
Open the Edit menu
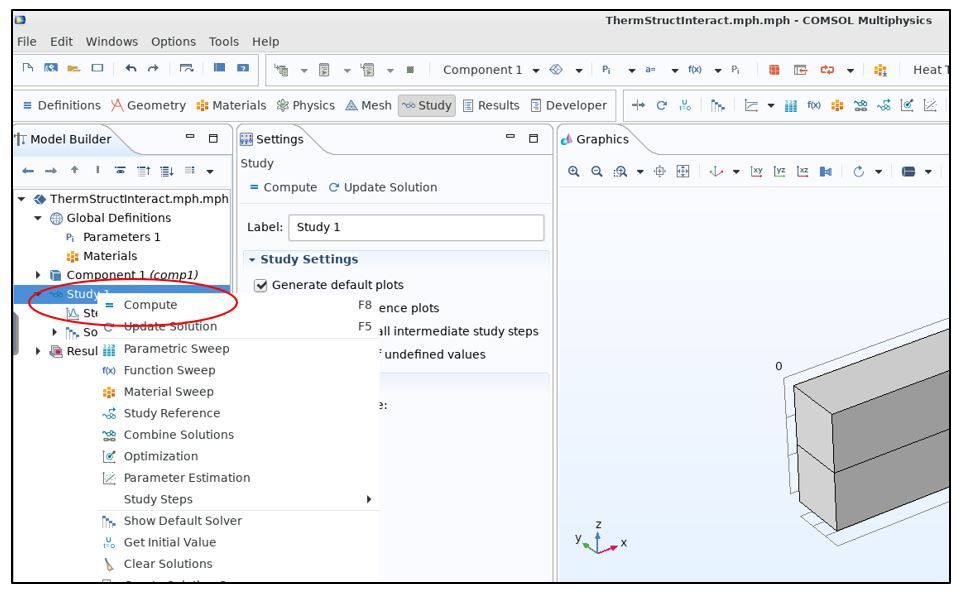point(61,42)
